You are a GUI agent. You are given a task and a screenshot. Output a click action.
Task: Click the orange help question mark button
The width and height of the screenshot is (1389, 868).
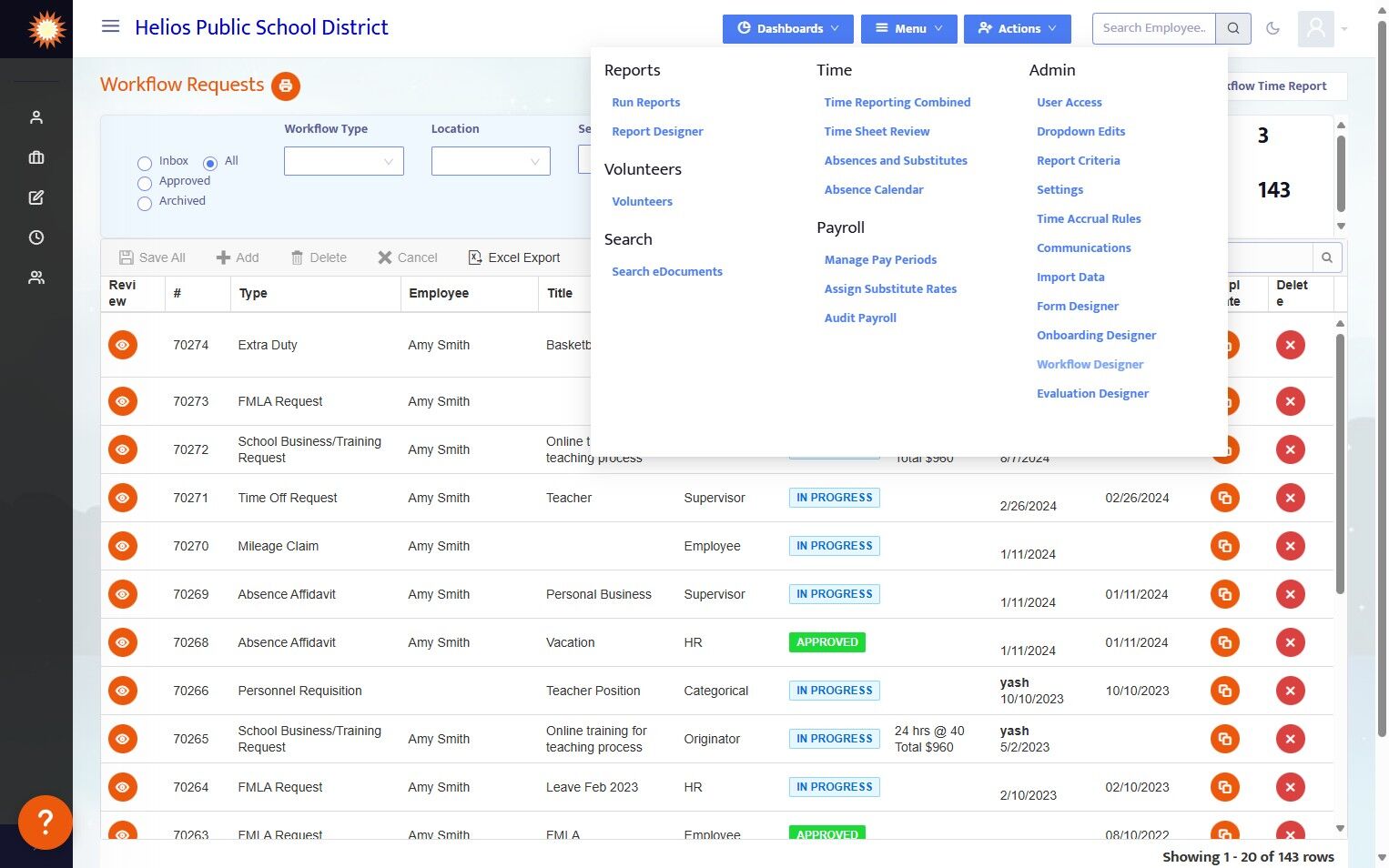[x=45, y=822]
